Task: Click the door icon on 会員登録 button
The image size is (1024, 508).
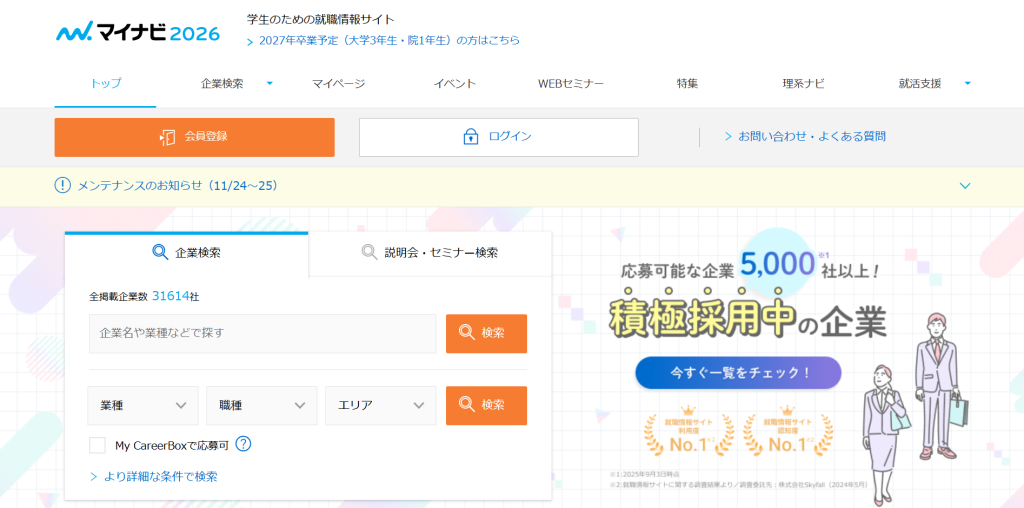Action: coord(167,137)
